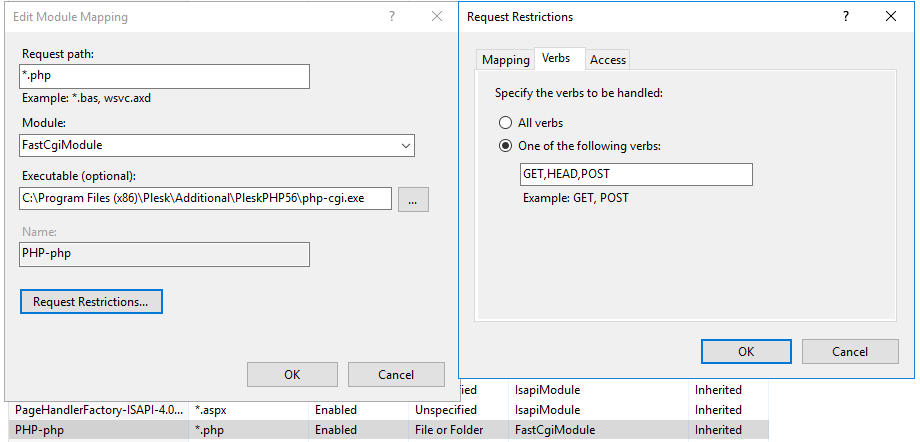Switch to the Access tab
The height and width of the screenshot is (442, 920).
click(607, 60)
